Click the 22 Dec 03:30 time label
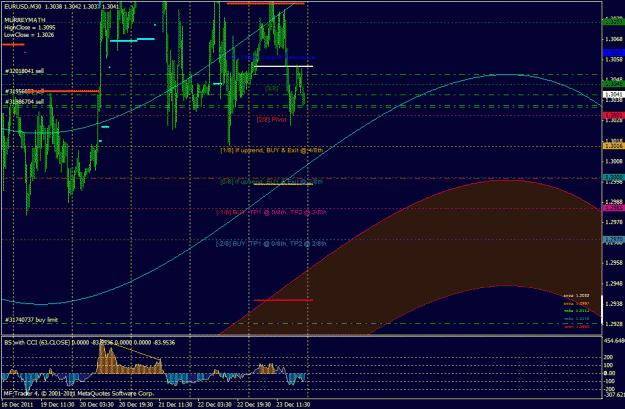 click(x=215, y=404)
